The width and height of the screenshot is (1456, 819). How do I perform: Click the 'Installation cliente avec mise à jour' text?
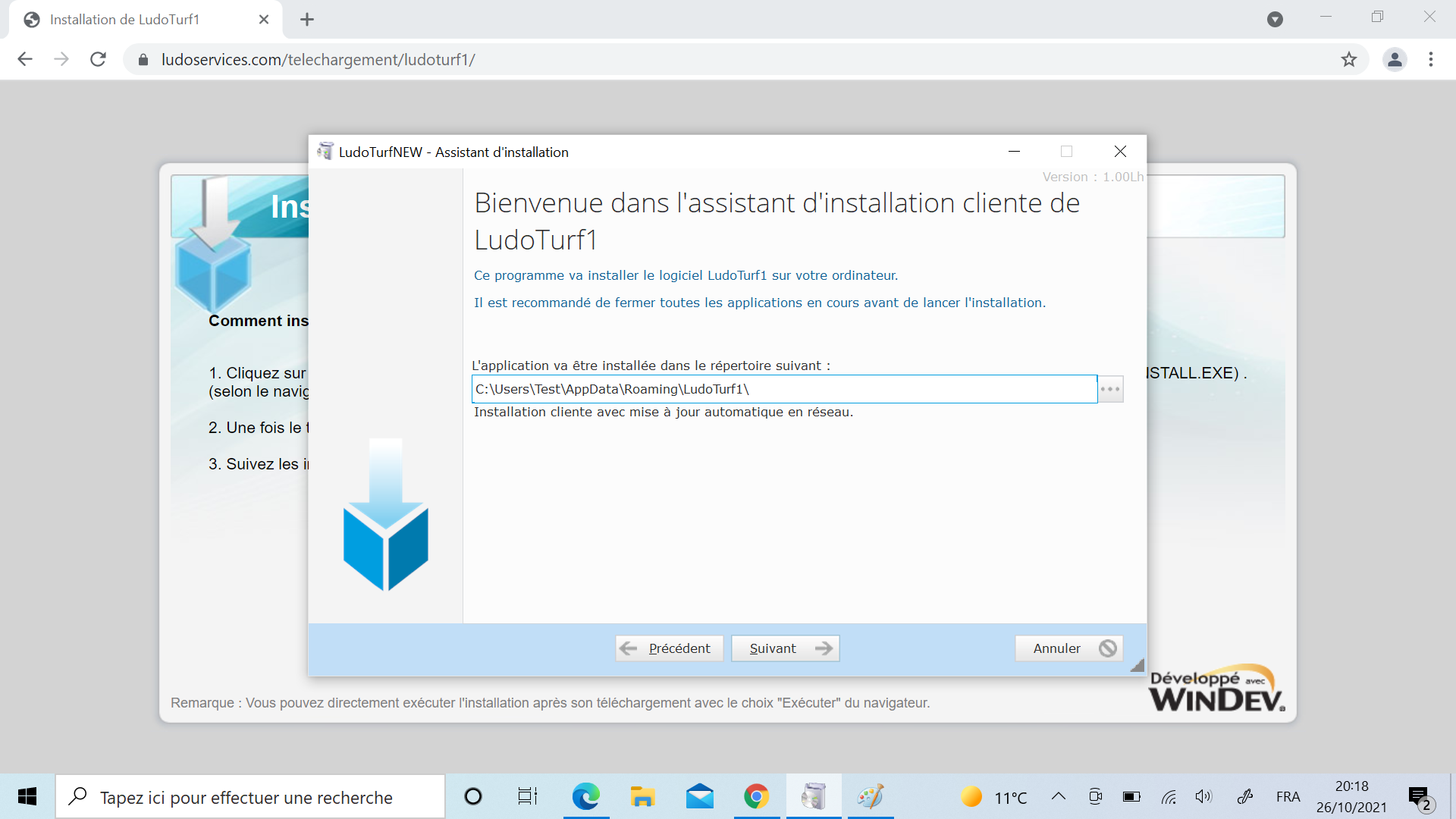coord(664,412)
